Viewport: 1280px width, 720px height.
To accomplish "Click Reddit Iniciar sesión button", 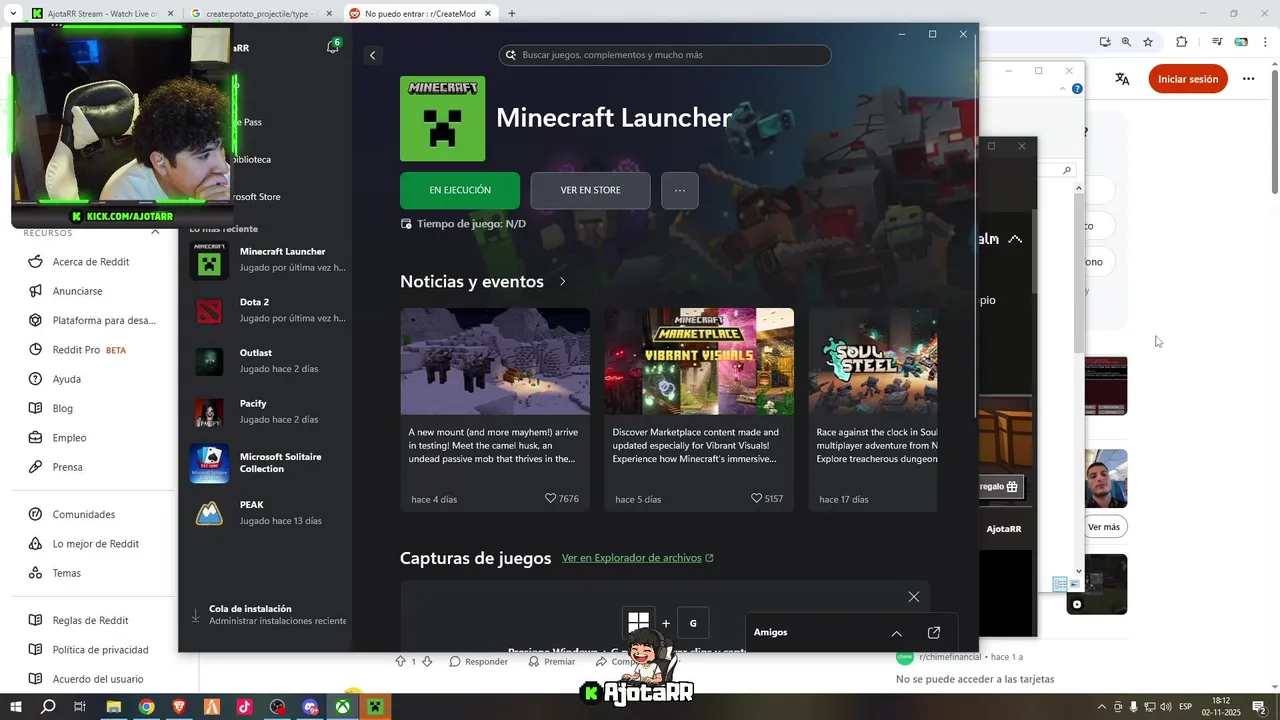I will click(1188, 79).
